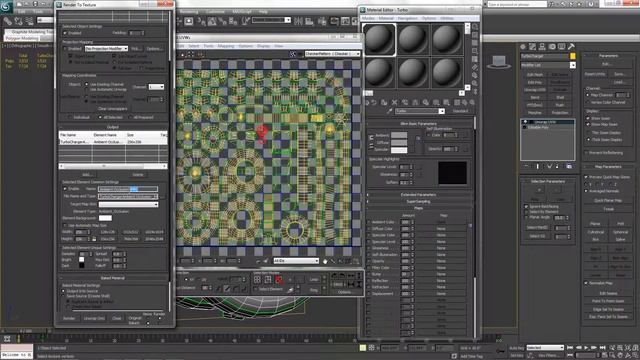Open the No Projection Modifier dropdown
Image resolution: width=640 pixels, height=360 pixels.
tap(106, 49)
